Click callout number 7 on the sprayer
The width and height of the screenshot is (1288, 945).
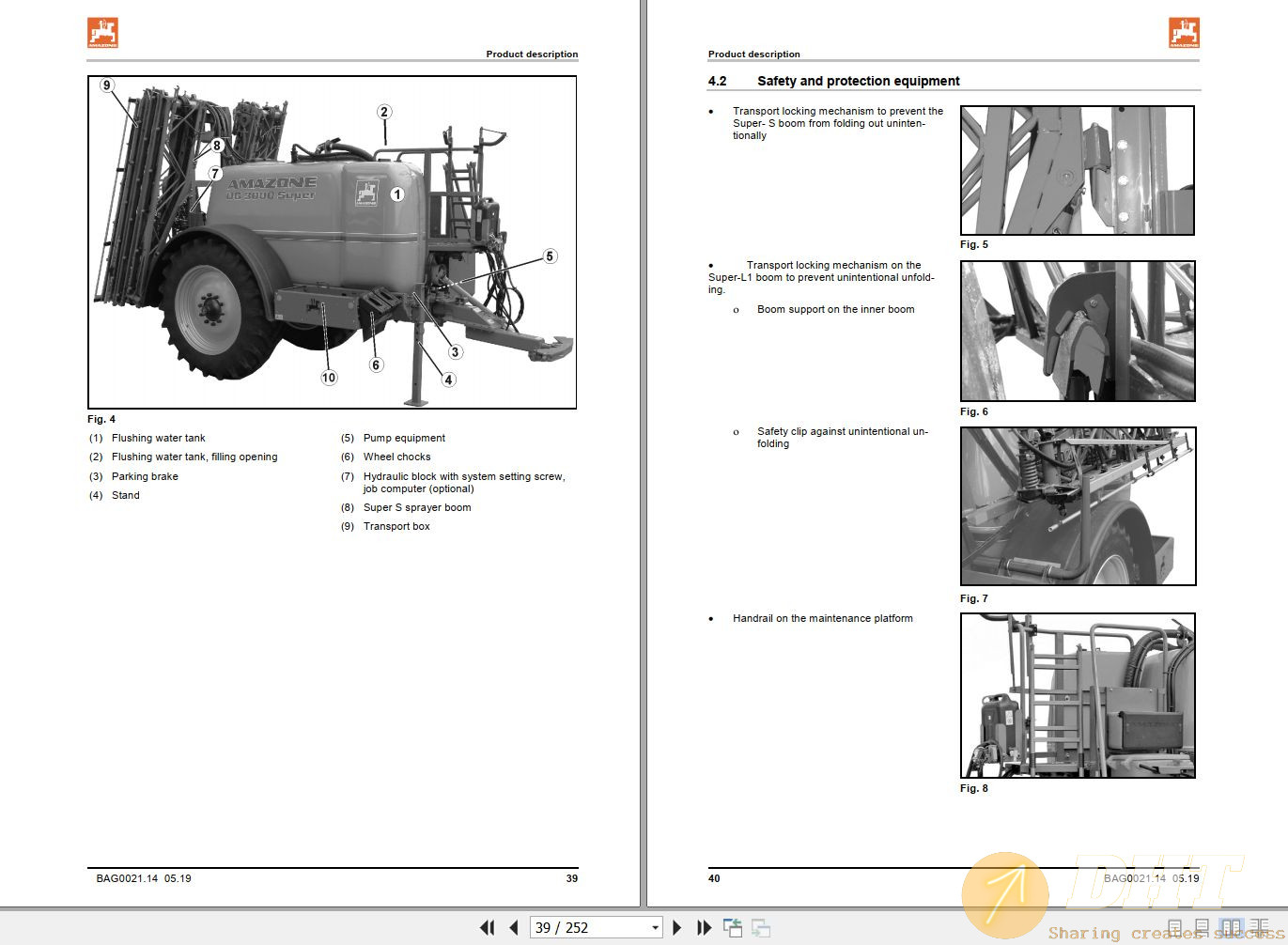[x=215, y=174]
